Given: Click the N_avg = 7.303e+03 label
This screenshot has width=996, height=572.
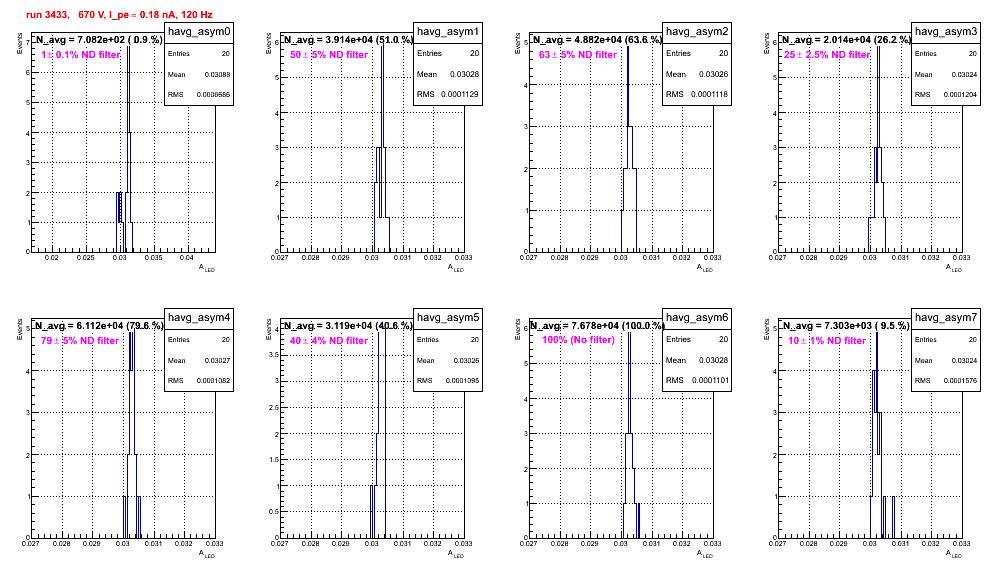Looking at the screenshot, I should (x=845, y=325).
